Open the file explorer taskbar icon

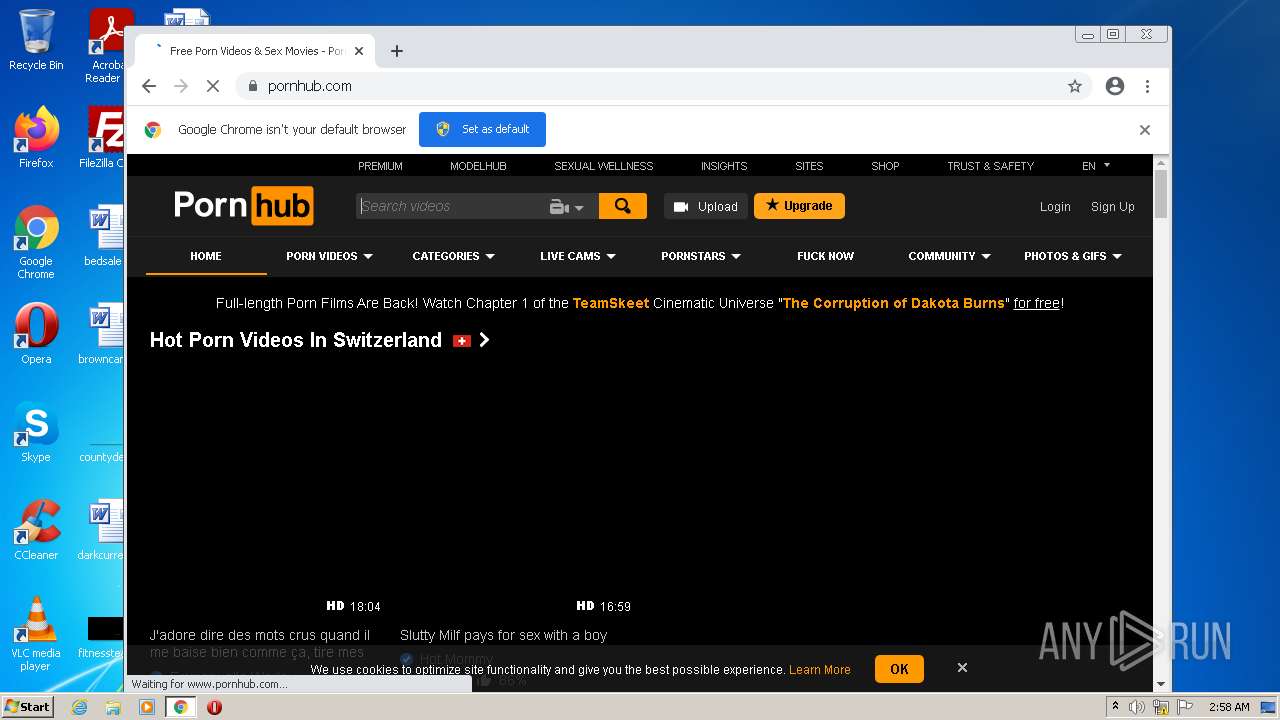(113, 707)
